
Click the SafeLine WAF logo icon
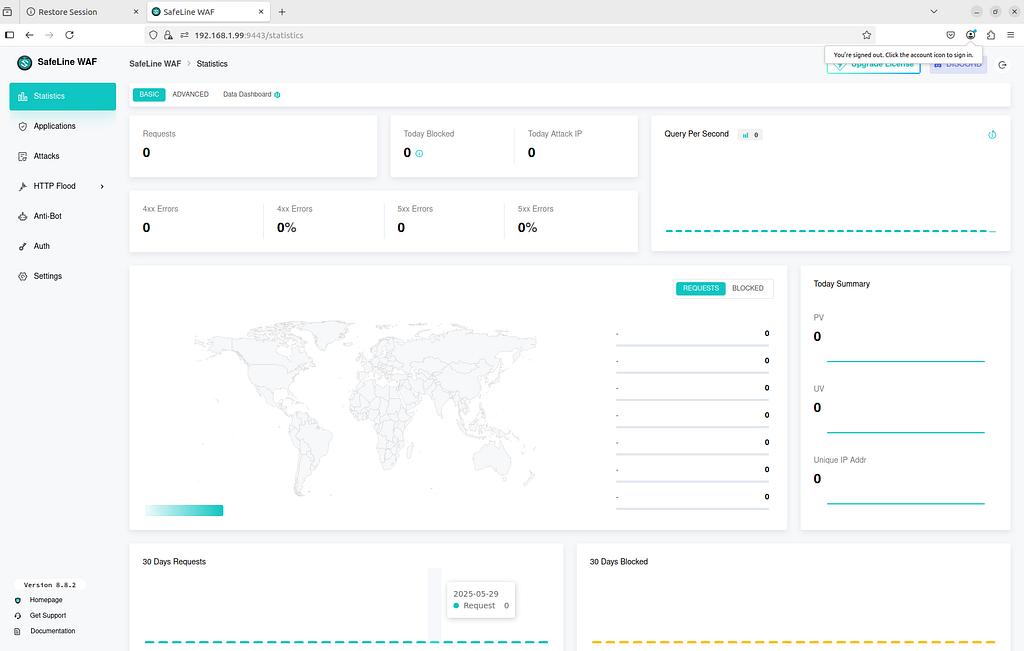coord(25,63)
